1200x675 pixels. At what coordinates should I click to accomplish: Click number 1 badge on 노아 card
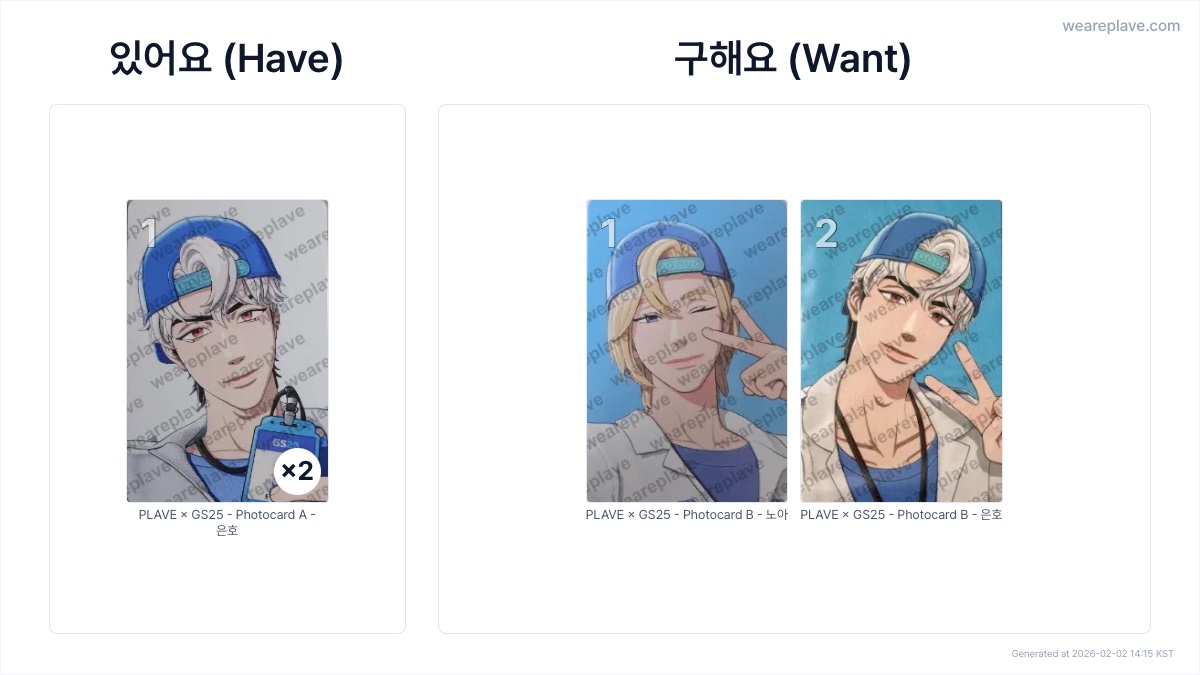click(x=609, y=233)
